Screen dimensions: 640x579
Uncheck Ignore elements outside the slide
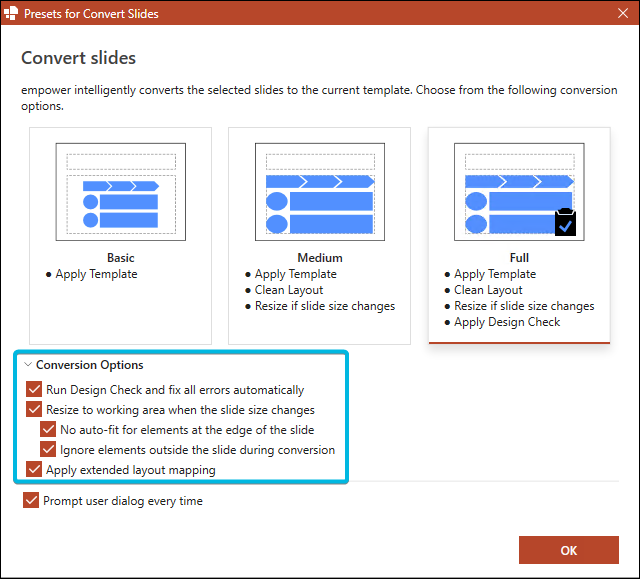click(x=48, y=449)
